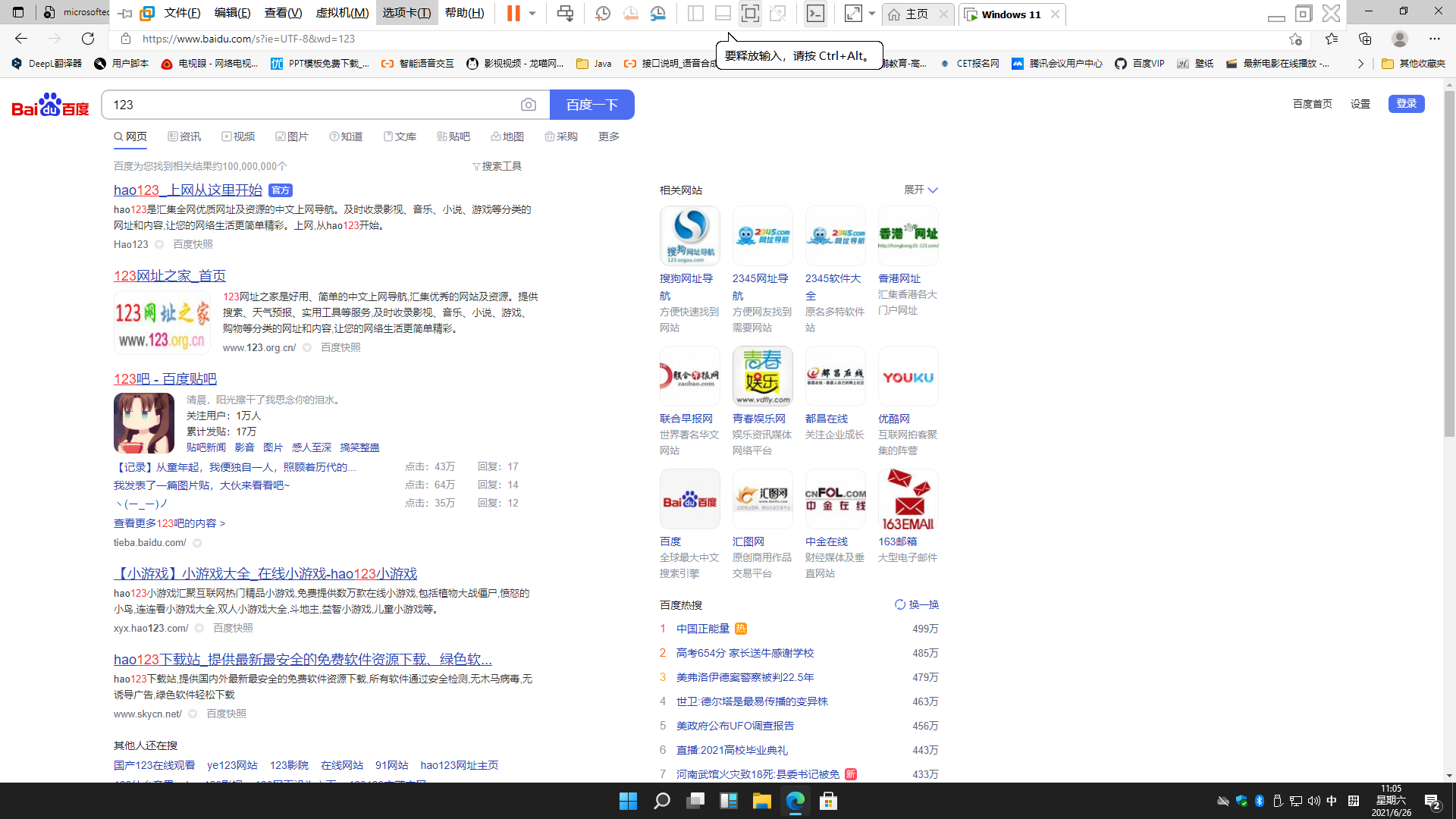Open the 设置 link on Baidu
1456x819 pixels.
coord(1360,104)
